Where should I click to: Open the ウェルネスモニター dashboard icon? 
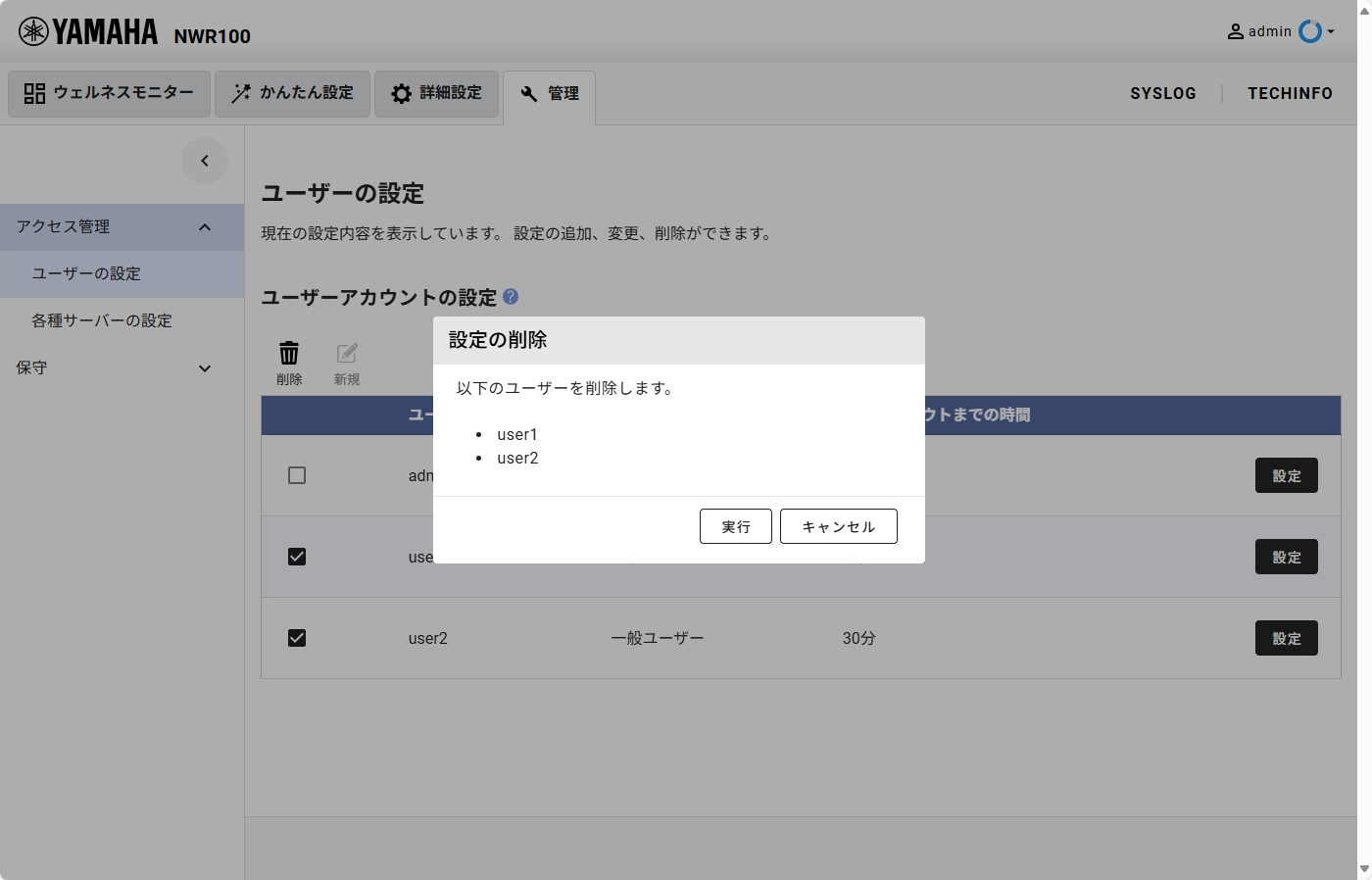(x=34, y=92)
